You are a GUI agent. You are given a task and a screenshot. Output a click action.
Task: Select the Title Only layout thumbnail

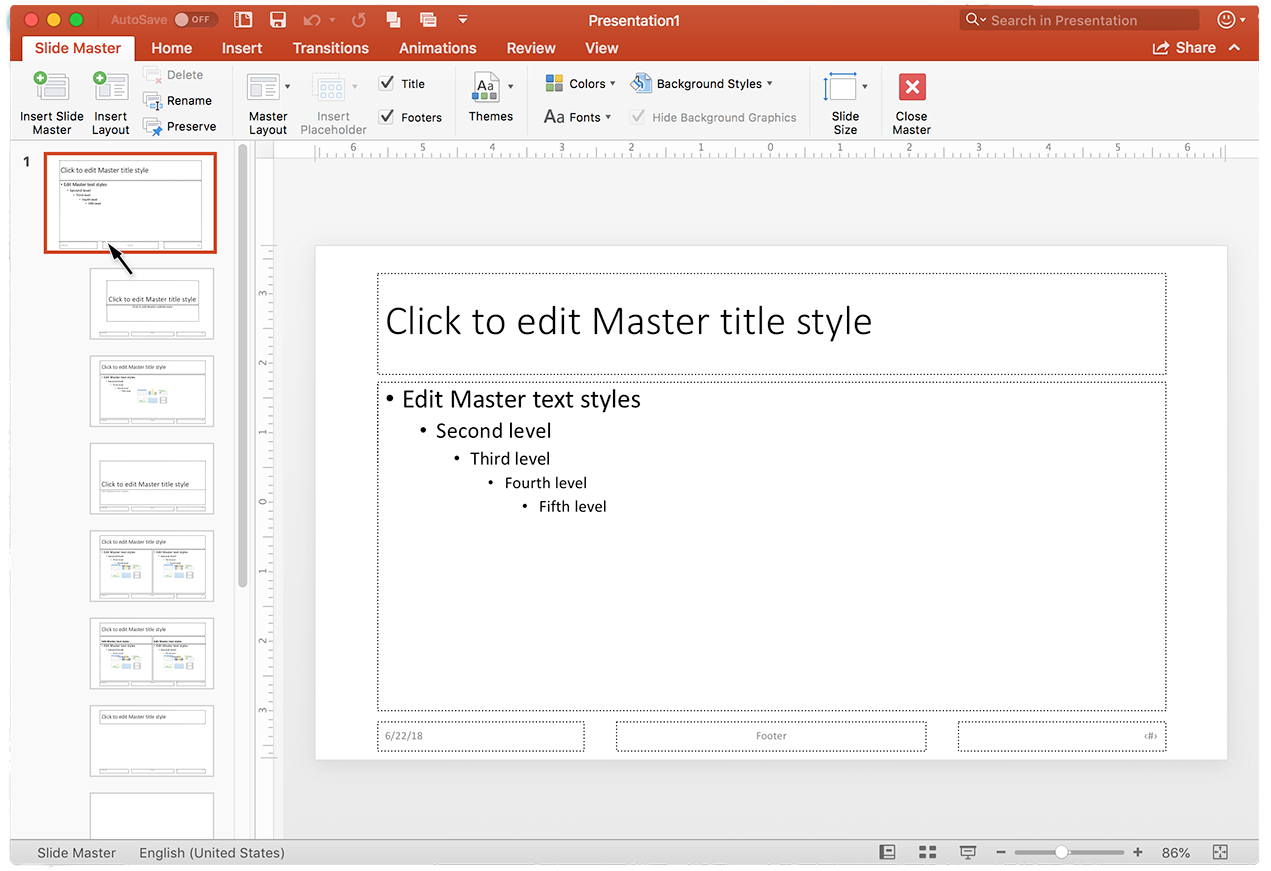point(152,741)
